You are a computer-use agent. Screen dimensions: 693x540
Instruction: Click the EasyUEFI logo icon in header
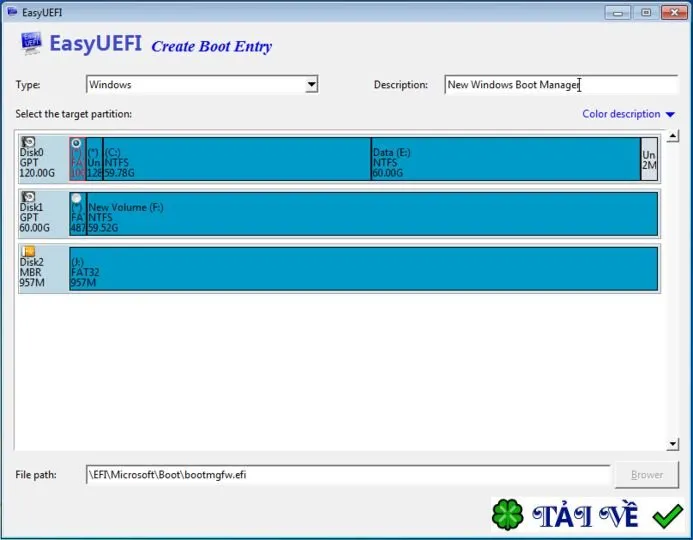pos(31,43)
